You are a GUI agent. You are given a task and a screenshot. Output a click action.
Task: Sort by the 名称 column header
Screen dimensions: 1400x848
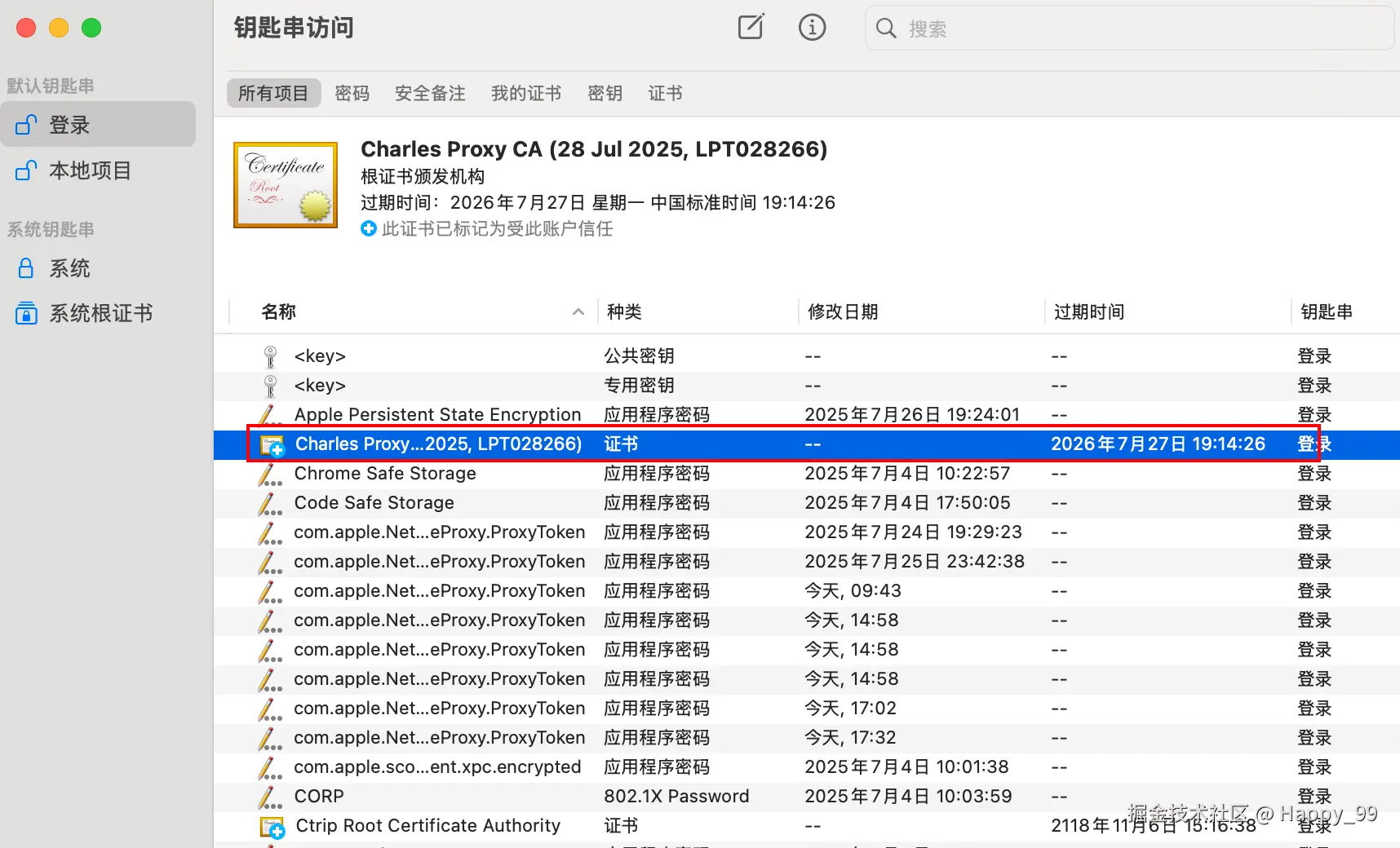point(278,311)
